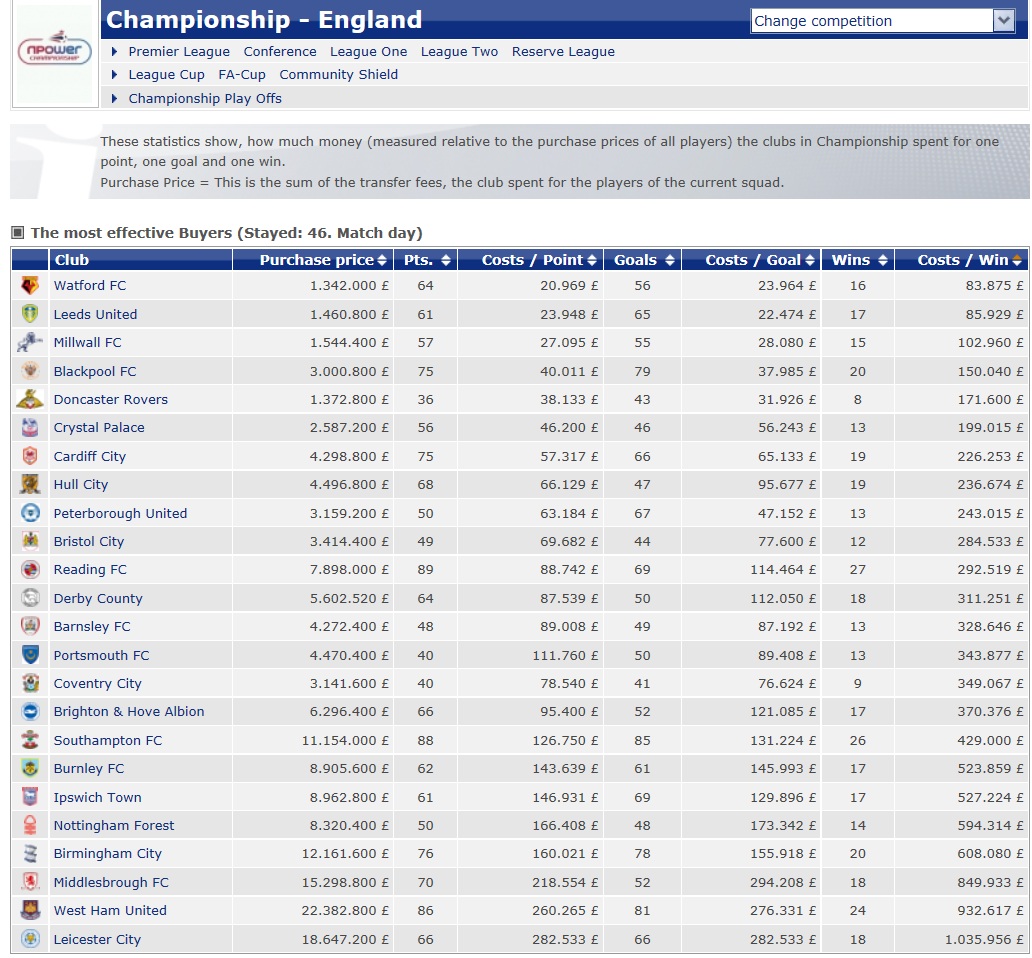This screenshot has height=958, width=1032.
Task: Open the Watford FC club link
Action: point(90,286)
